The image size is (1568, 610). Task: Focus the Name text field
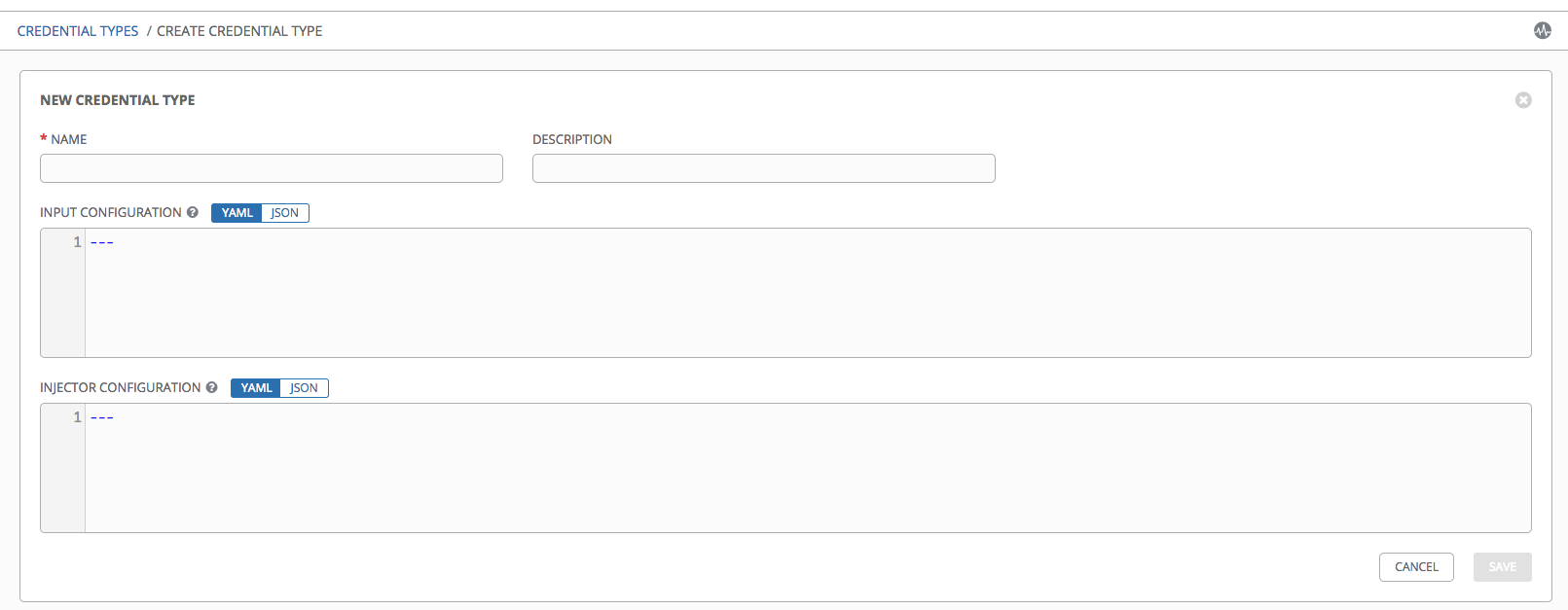[x=271, y=168]
